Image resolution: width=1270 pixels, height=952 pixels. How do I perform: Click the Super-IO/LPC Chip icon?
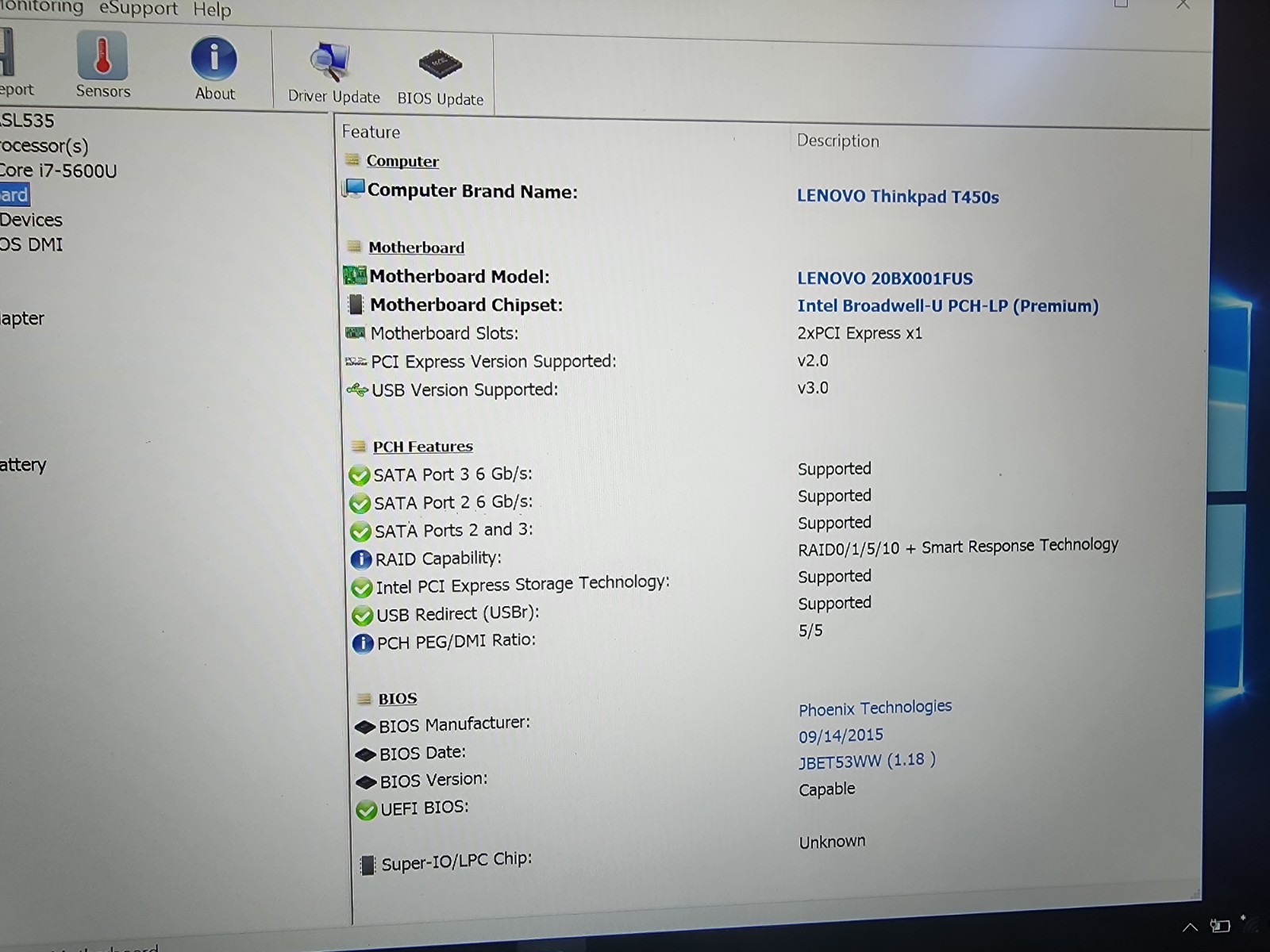[368, 865]
